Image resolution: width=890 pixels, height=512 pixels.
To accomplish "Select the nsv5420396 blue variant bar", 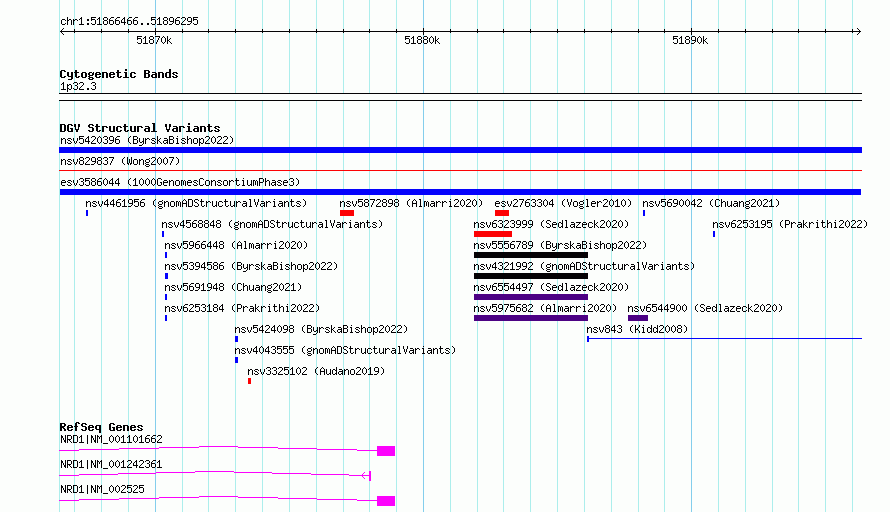I will click(460, 150).
